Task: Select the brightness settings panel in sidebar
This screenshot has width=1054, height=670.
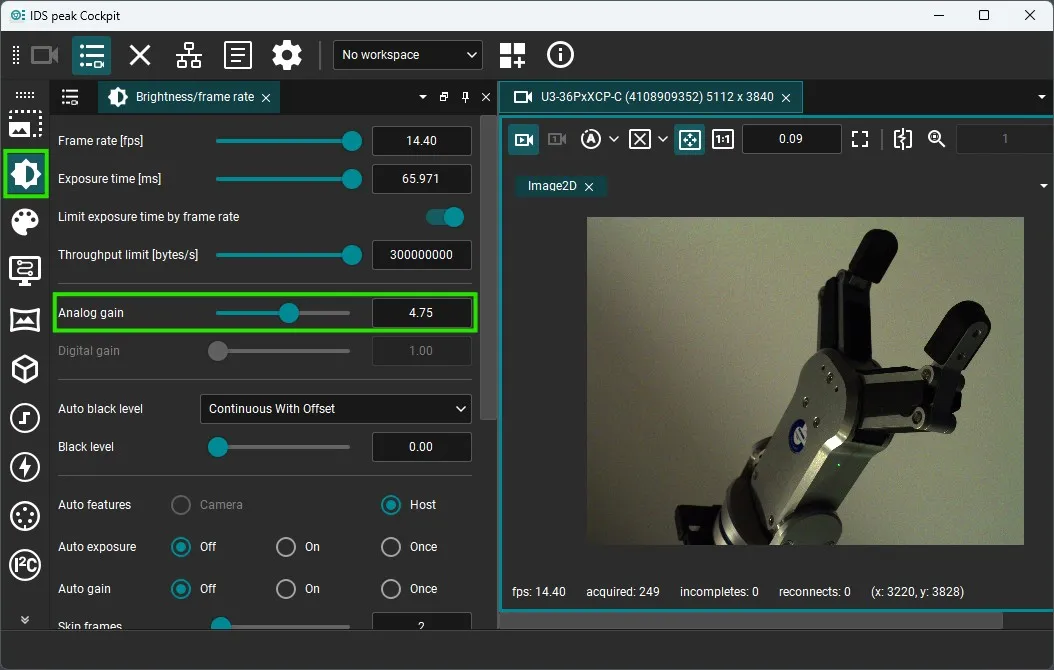Action: pos(24,174)
